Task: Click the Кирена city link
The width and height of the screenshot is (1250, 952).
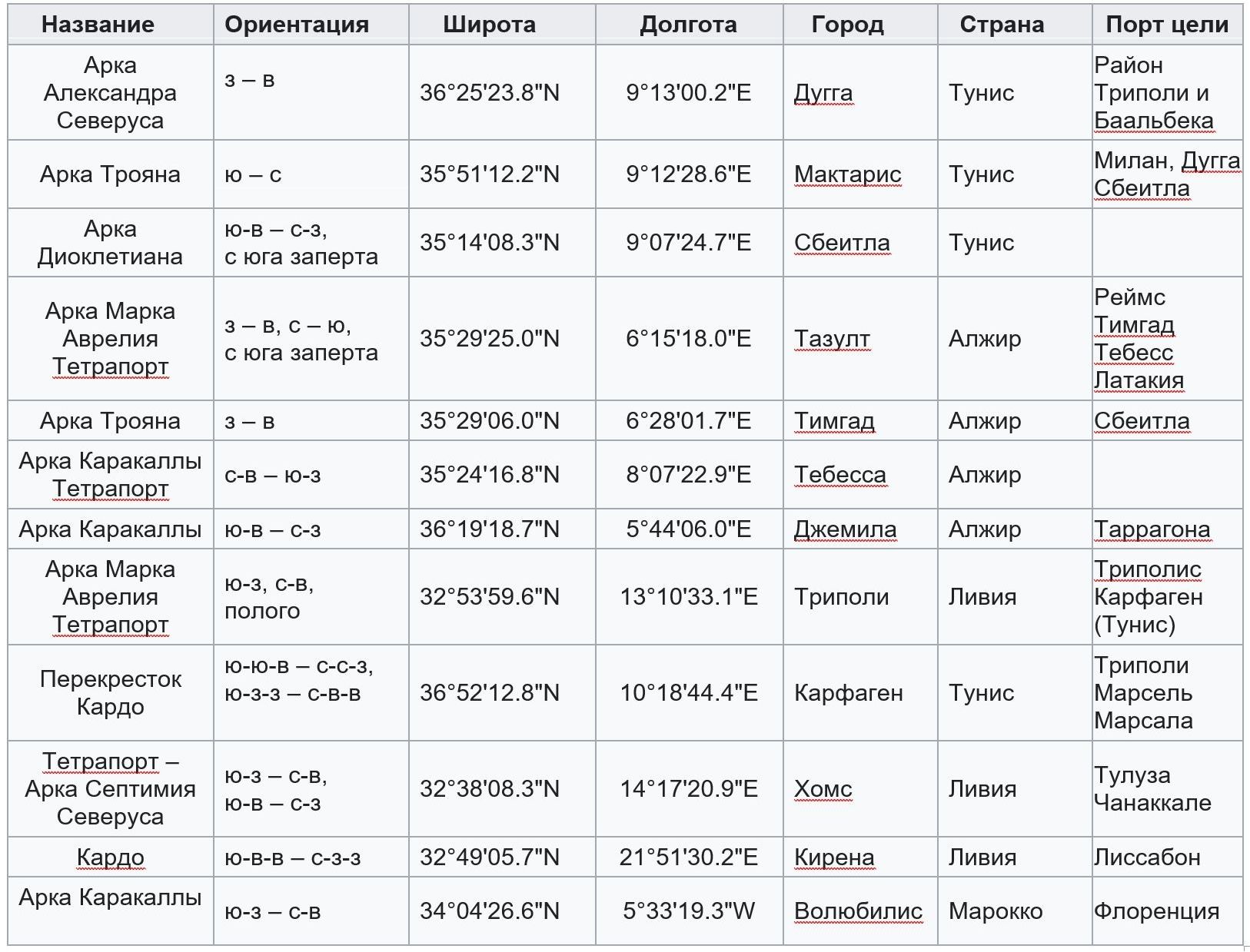Action: (x=834, y=857)
